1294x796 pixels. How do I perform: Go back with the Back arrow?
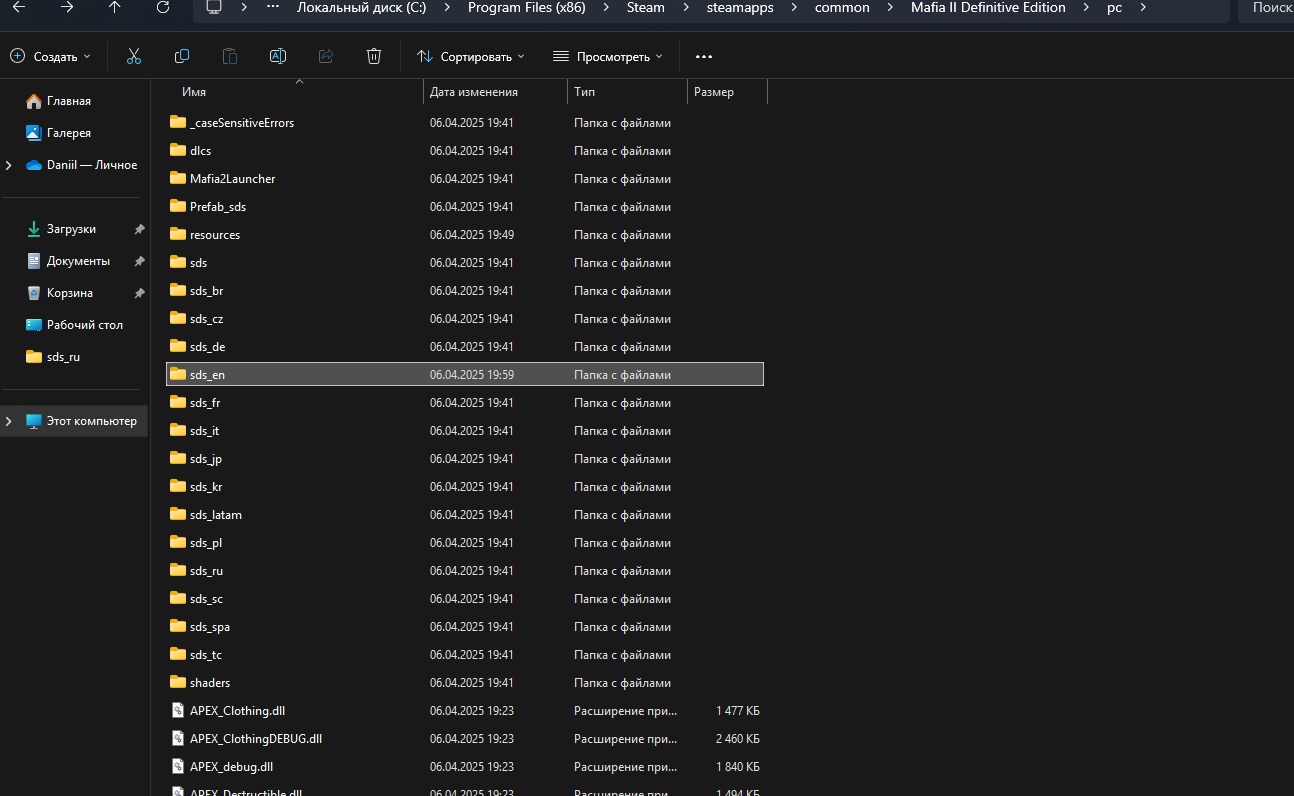coord(19,7)
